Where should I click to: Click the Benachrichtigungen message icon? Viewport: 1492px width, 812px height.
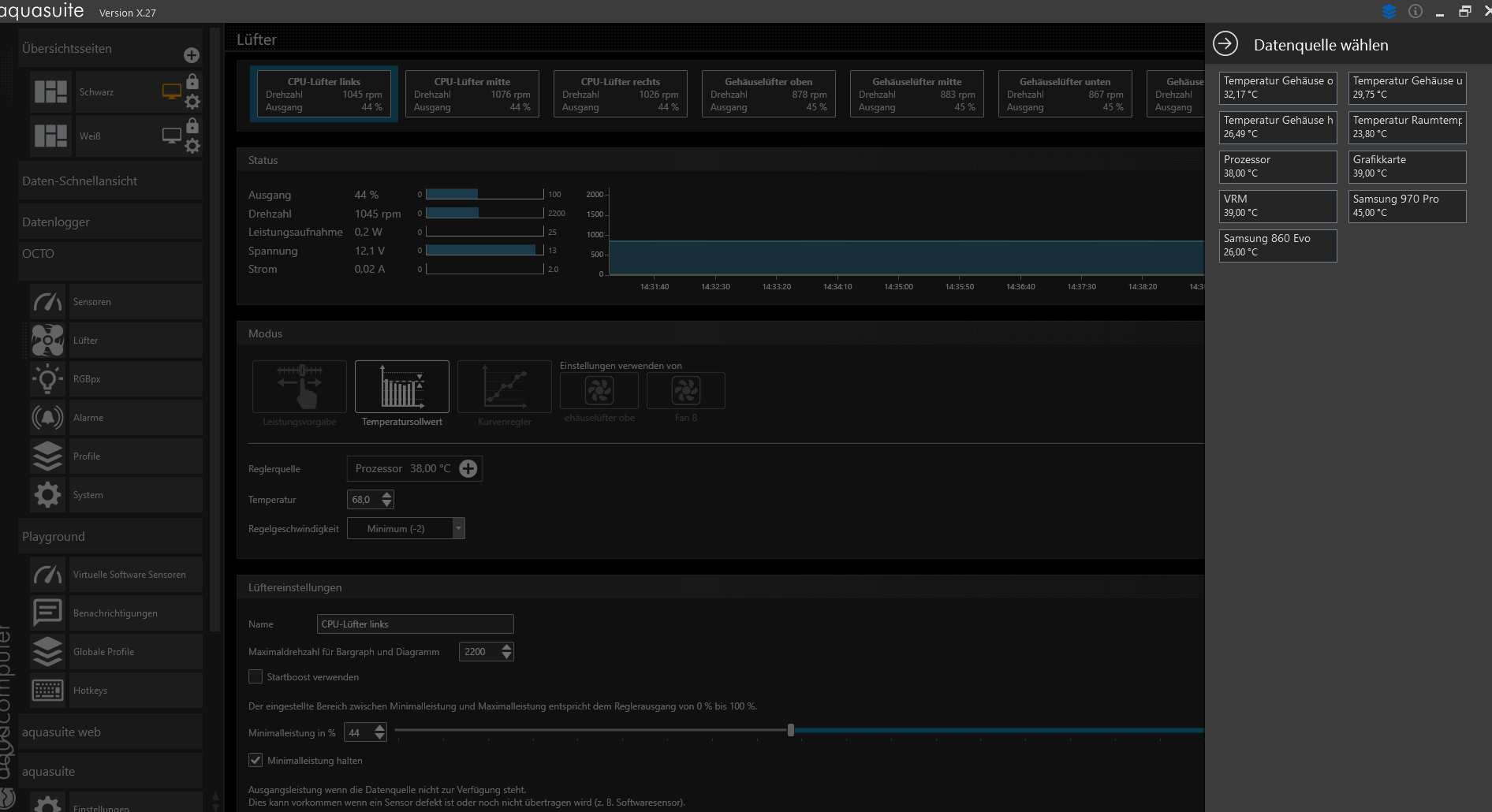pos(47,613)
